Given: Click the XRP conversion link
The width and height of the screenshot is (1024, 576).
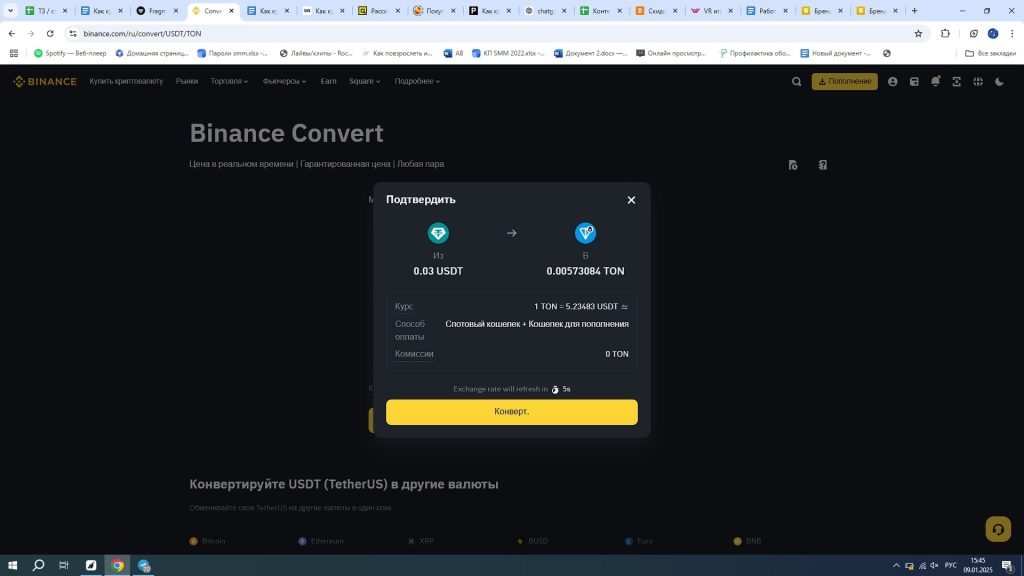Looking at the screenshot, I should coord(421,541).
